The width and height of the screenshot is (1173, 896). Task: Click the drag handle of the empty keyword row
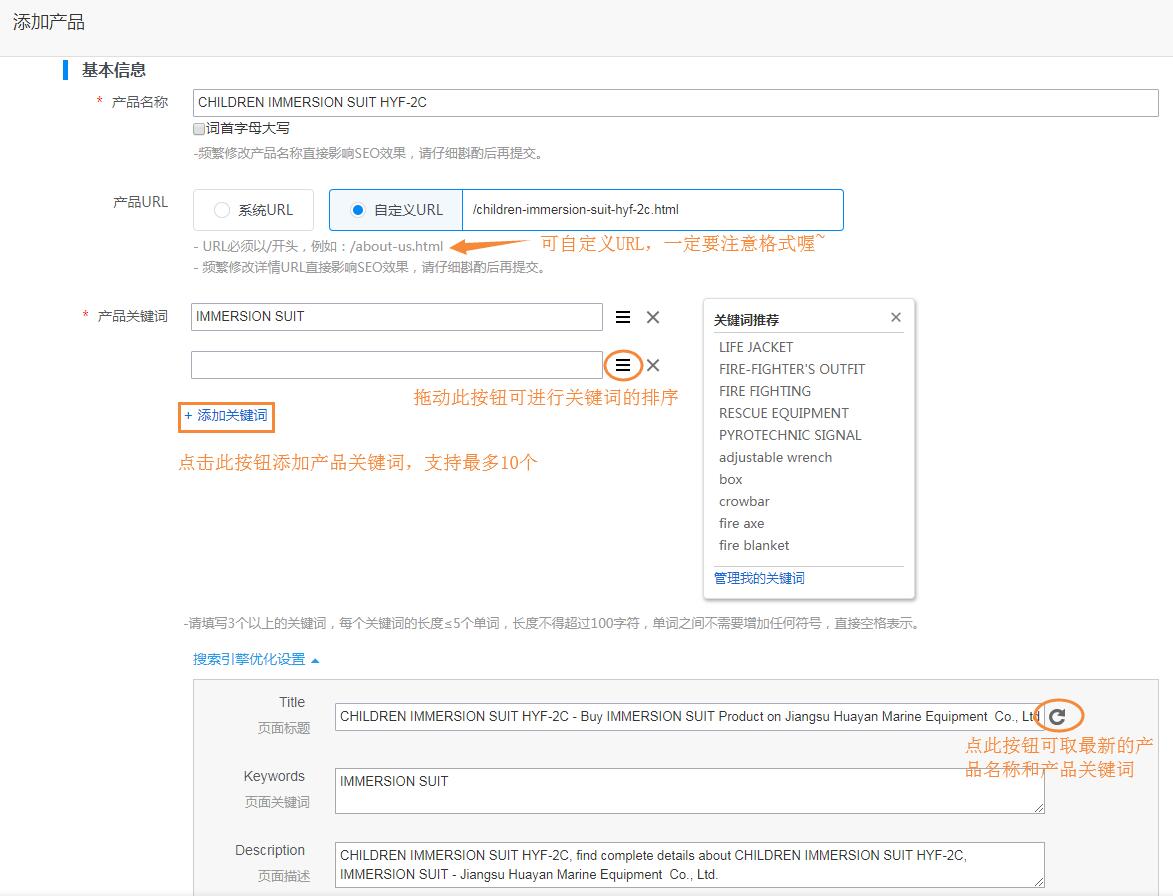[623, 366]
